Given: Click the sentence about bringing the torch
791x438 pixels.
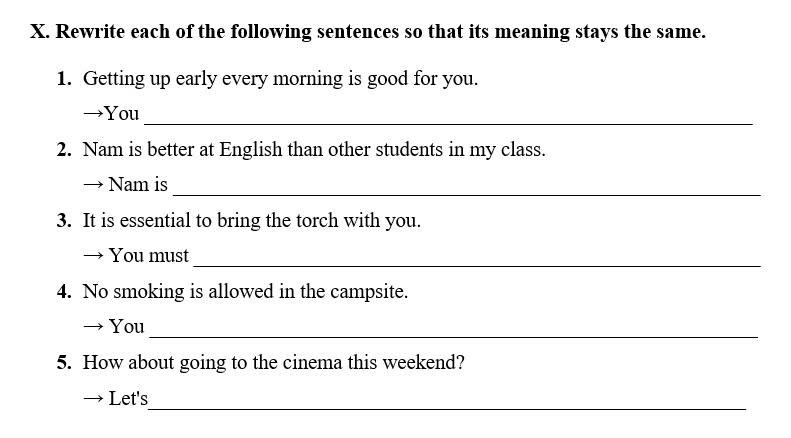Looking at the screenshot, I should (251, 220).
